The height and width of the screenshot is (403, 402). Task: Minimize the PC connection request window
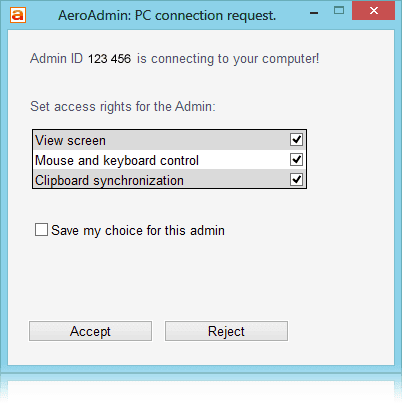pyautogui.click(x=314, y=13)
